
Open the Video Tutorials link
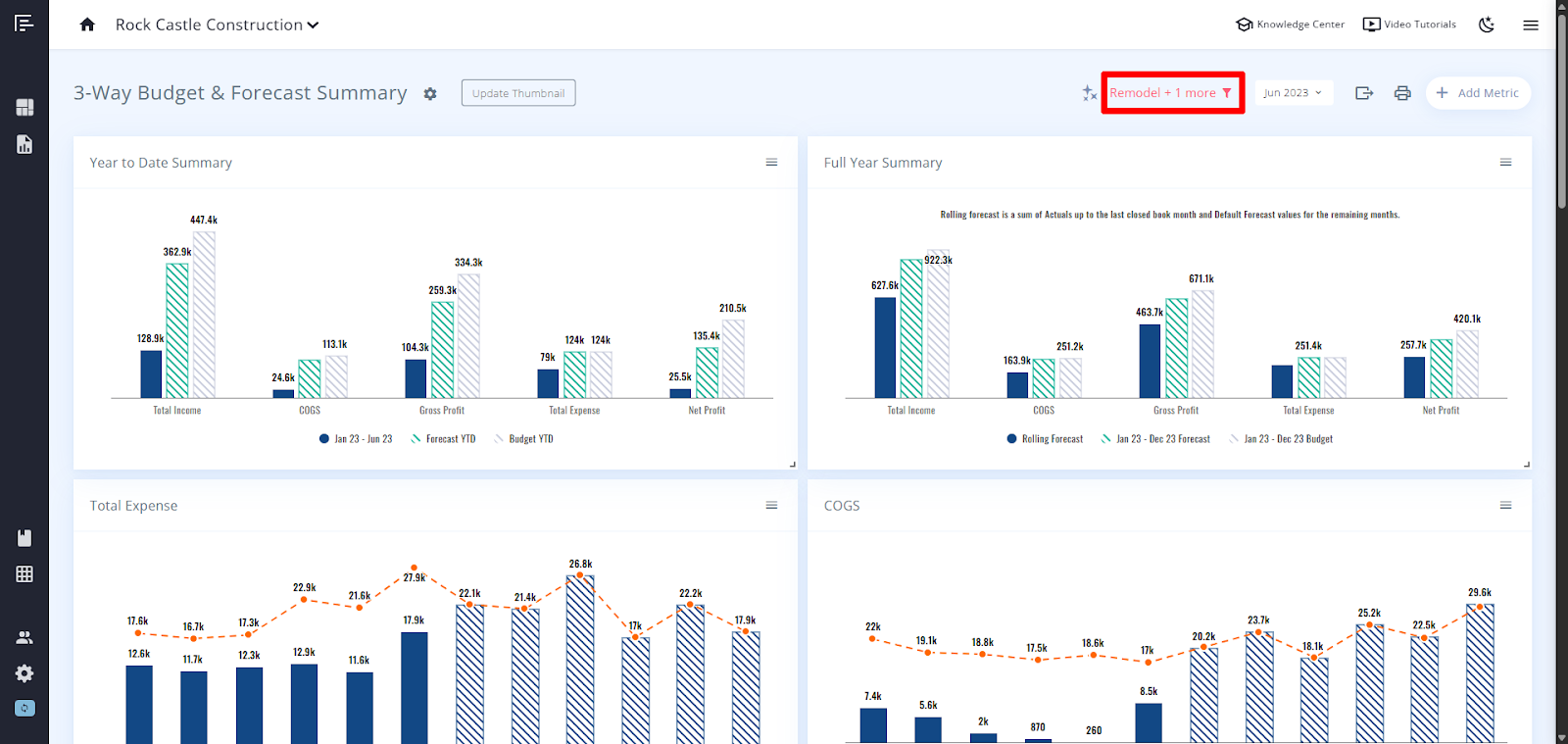click(1409, 25)
